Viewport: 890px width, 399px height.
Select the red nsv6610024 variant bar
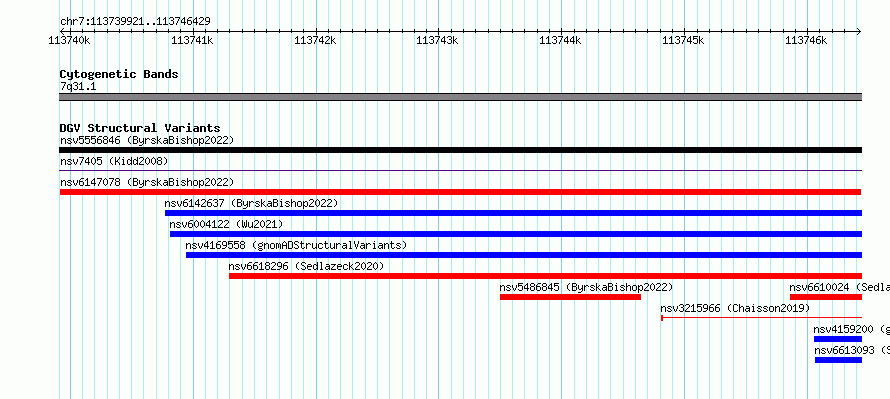pos(826,297)
